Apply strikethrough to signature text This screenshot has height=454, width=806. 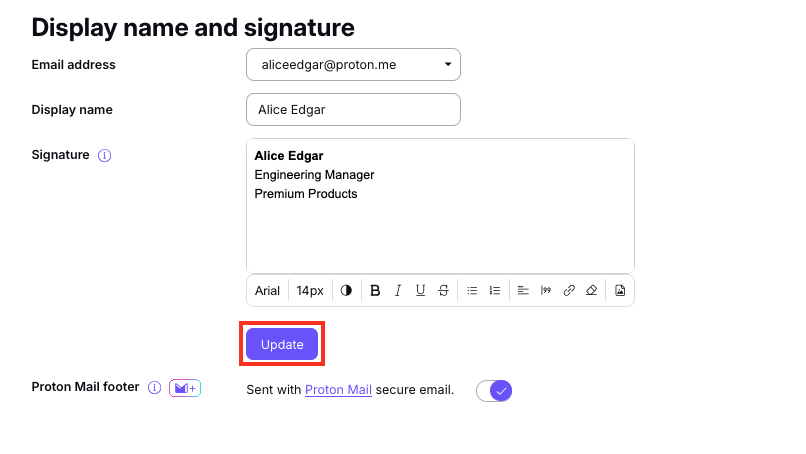point(443,291)
